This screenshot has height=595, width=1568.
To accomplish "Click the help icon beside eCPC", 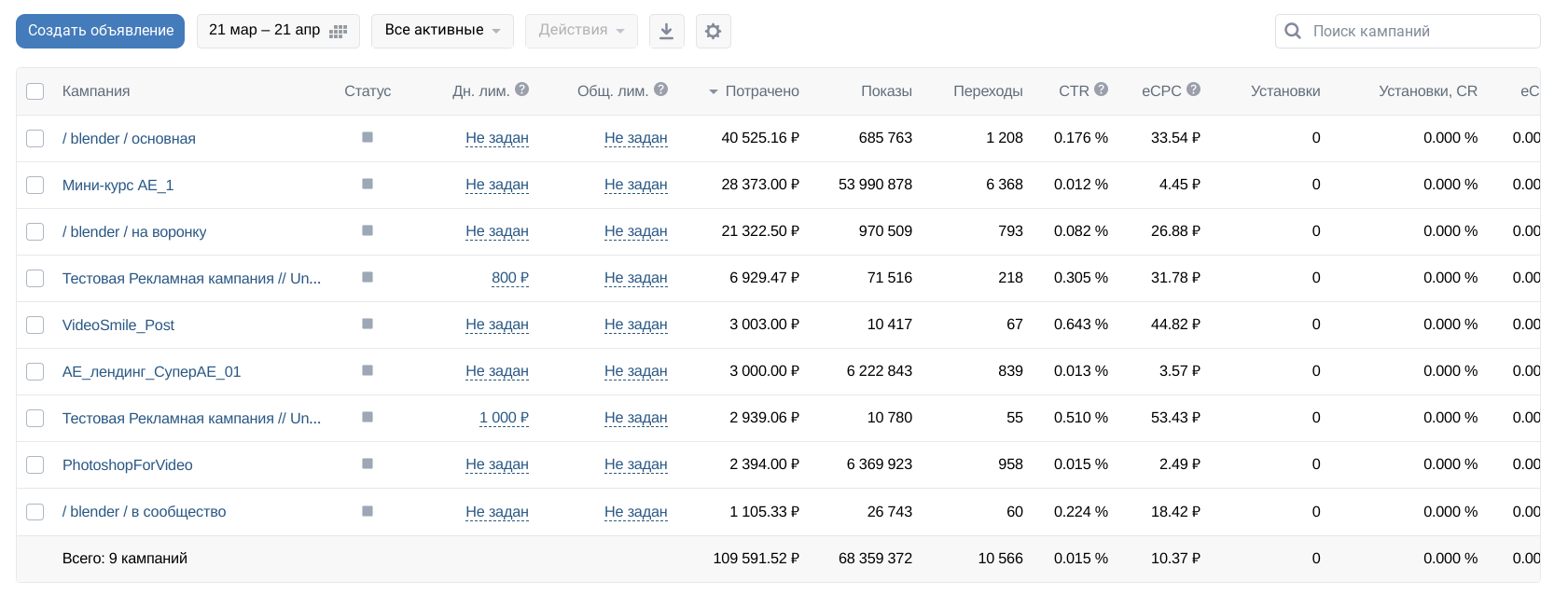I will tap(1193, 90).
